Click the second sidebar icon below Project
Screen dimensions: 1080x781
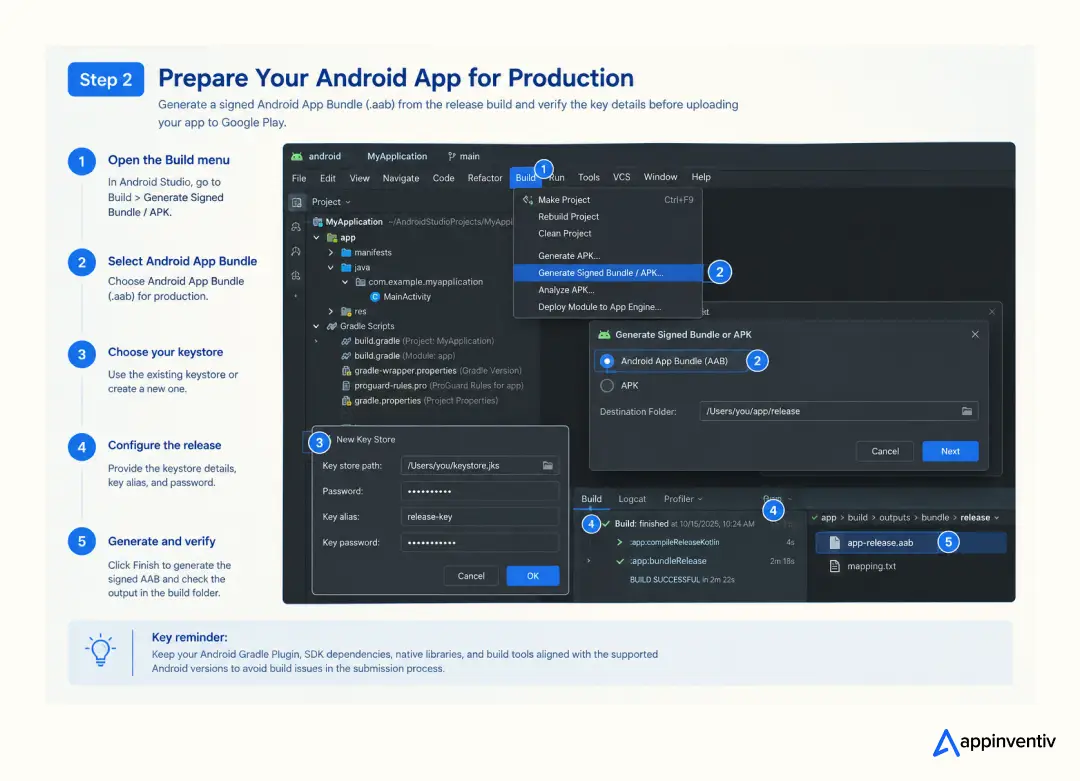pyautogui.click(x=296, y=227)
